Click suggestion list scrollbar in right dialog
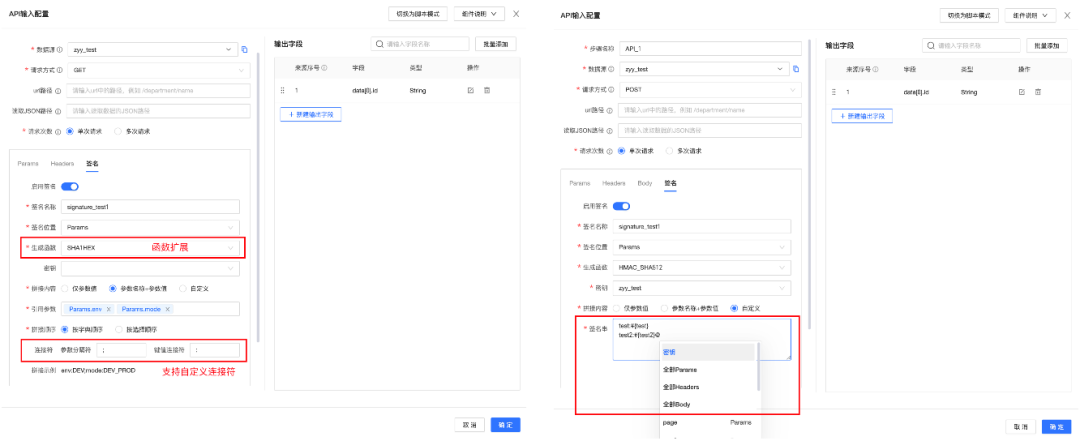This screenshot has height=441, width=1080. pos(758,367)
